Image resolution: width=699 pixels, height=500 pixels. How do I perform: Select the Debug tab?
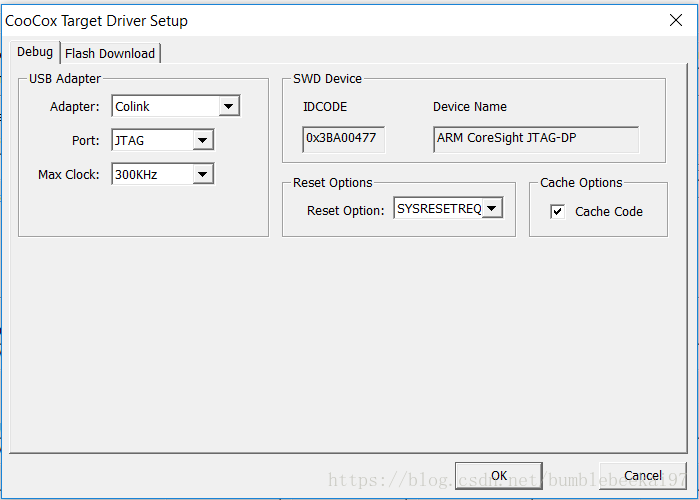pos(35,52)
